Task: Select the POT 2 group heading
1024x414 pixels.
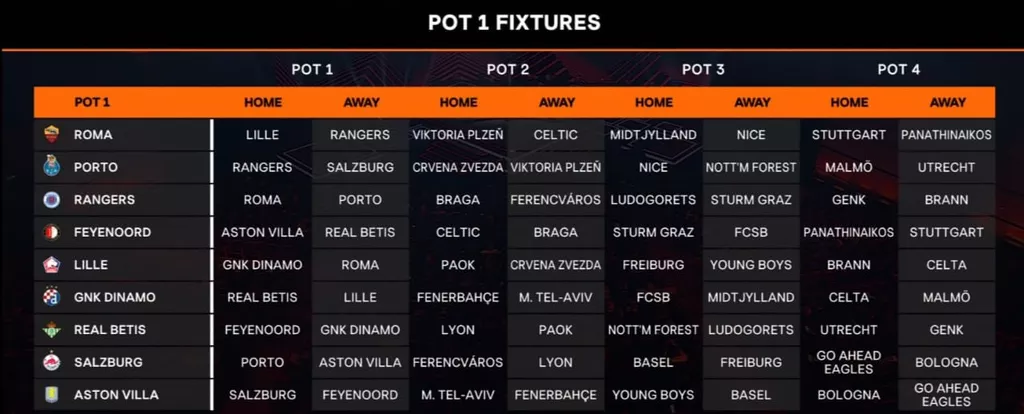Action: (x=507, y=69)
